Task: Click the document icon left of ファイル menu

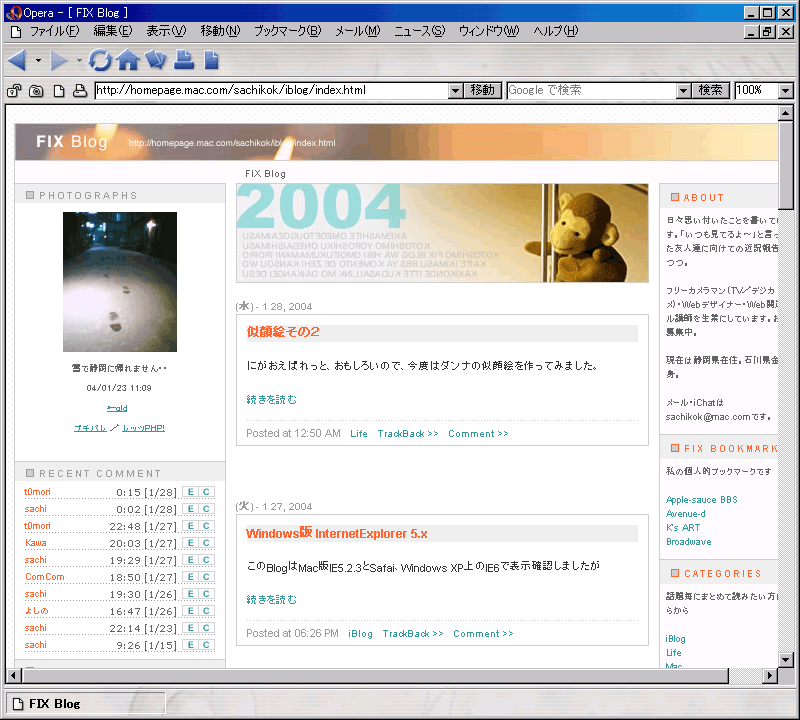Action: point(16,32)
